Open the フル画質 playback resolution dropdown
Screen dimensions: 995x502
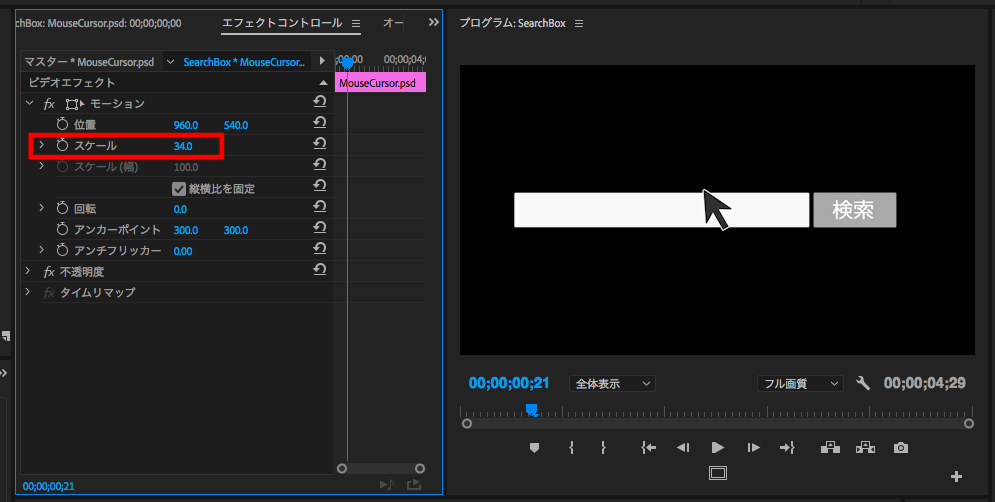coord(799,383)
